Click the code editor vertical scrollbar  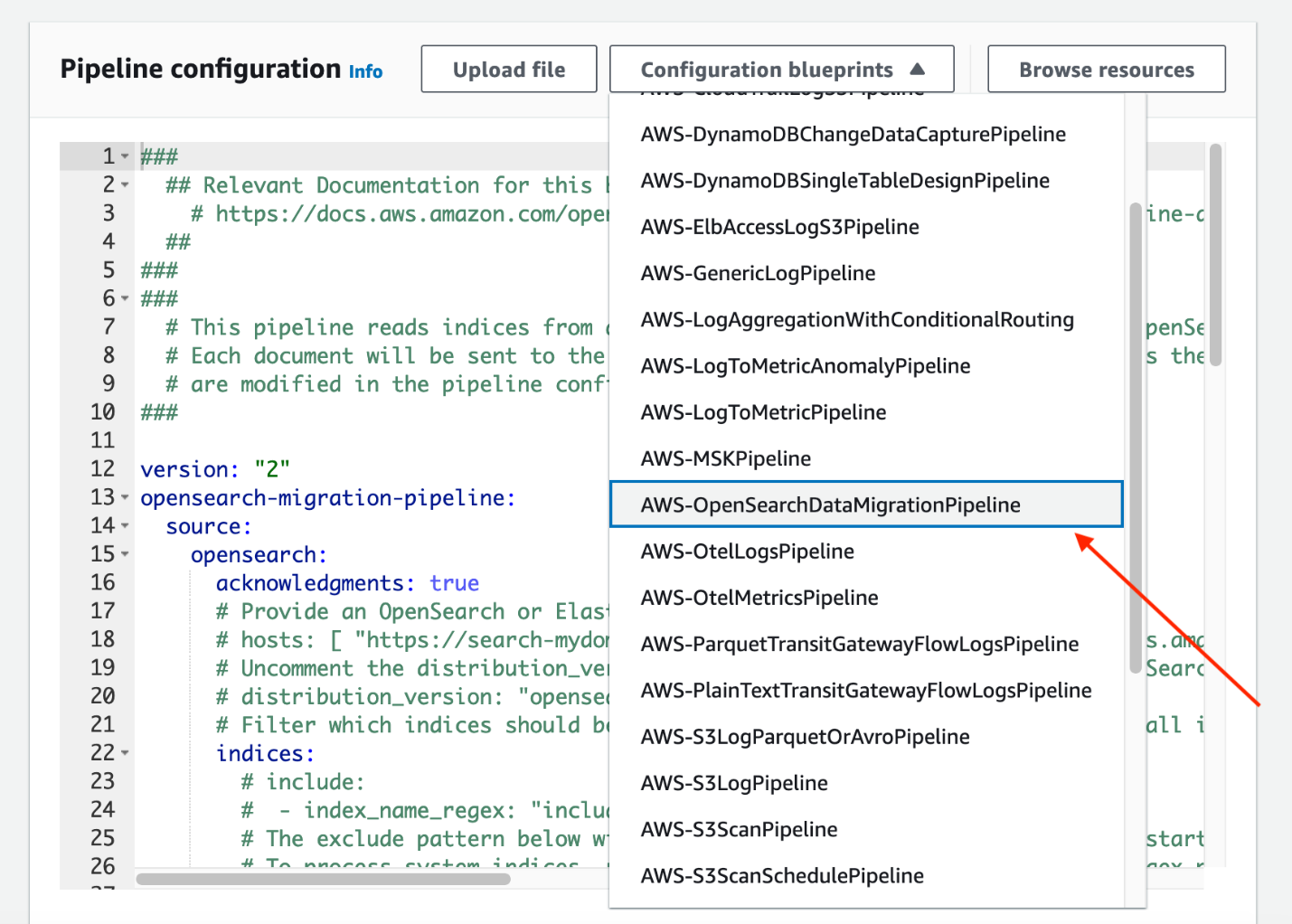pos(1216,255)
